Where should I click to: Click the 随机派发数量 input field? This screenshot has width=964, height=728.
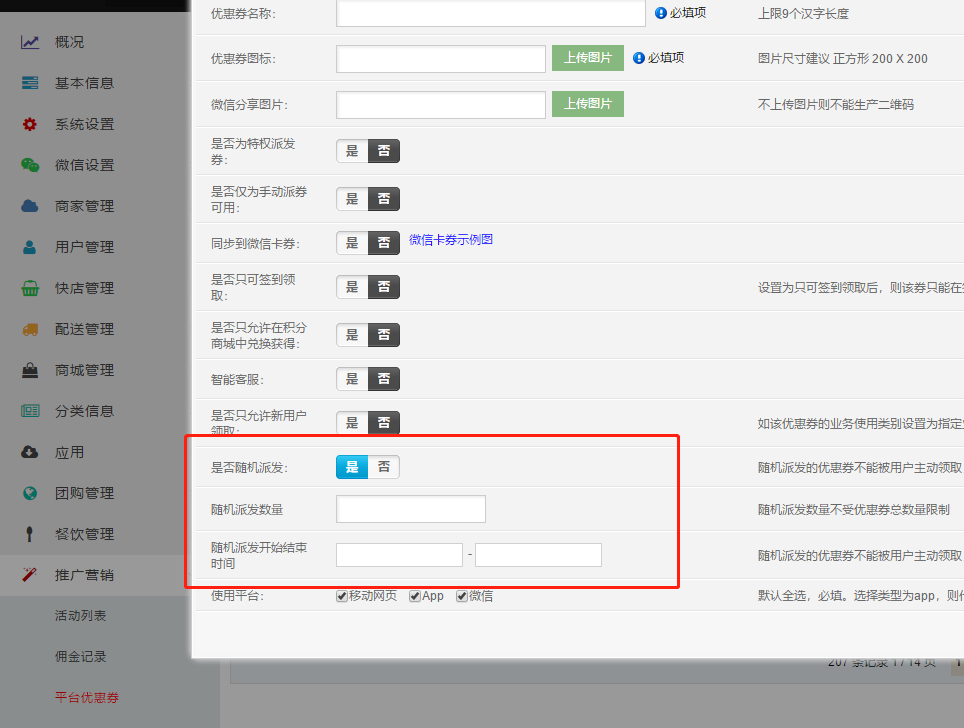tap(411, 509)
